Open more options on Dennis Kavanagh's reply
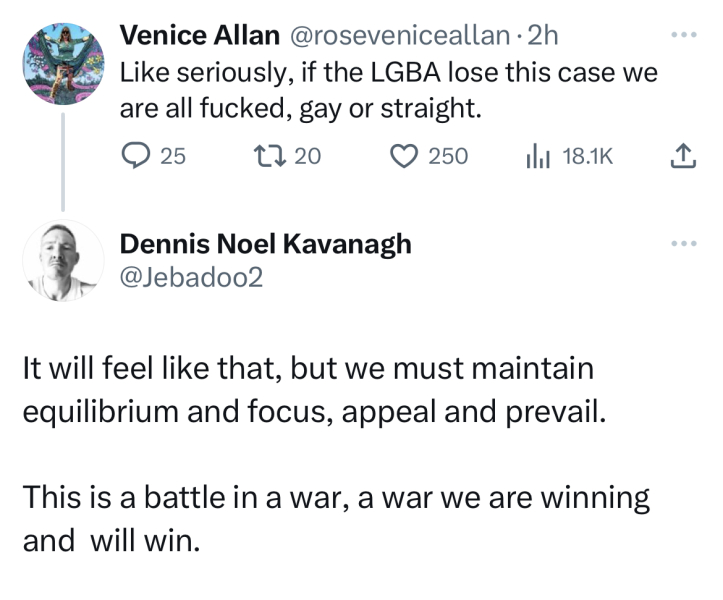Image resolution: width=723 pixels, height=600 pixels. 681,244
